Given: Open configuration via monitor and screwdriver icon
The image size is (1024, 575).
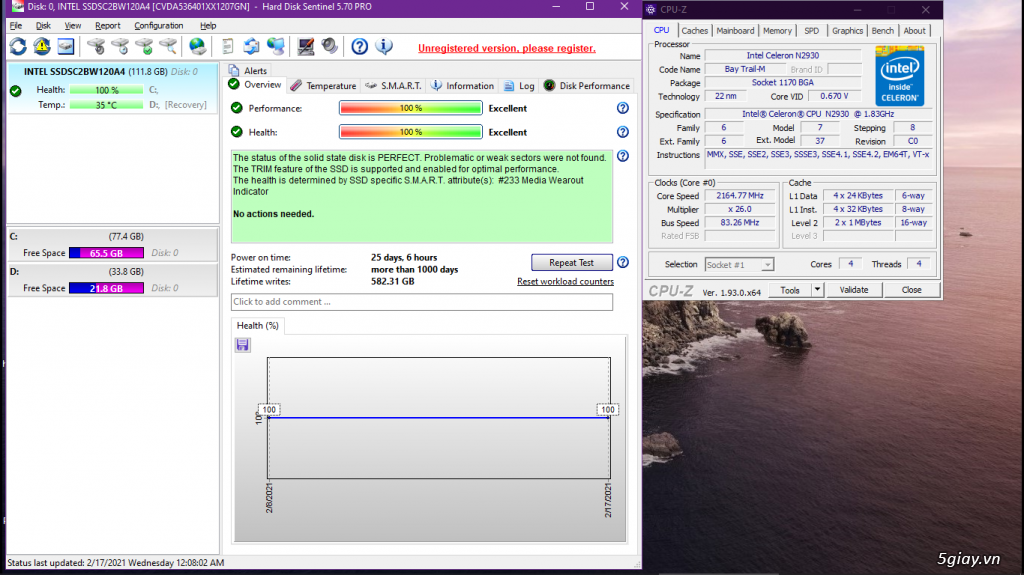Looking at the screenshot, I should (306, 46).
